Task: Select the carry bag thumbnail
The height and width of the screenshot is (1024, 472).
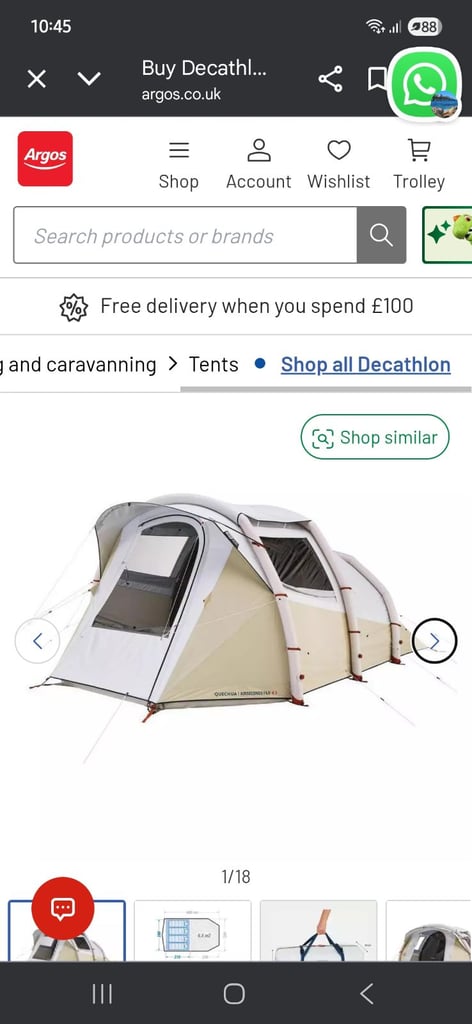Action: tap(319, 931)
